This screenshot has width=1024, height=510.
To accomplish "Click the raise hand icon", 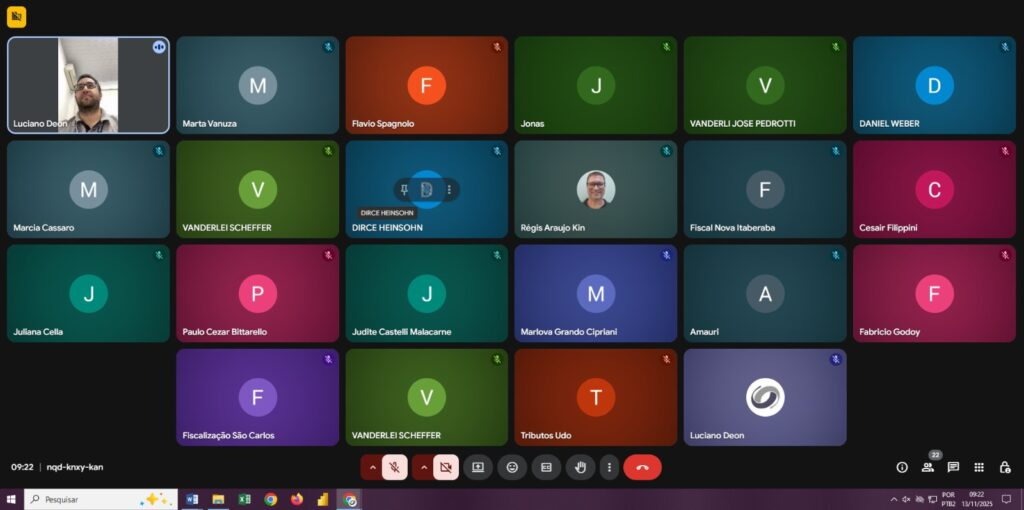I will [x=580, y=467].
